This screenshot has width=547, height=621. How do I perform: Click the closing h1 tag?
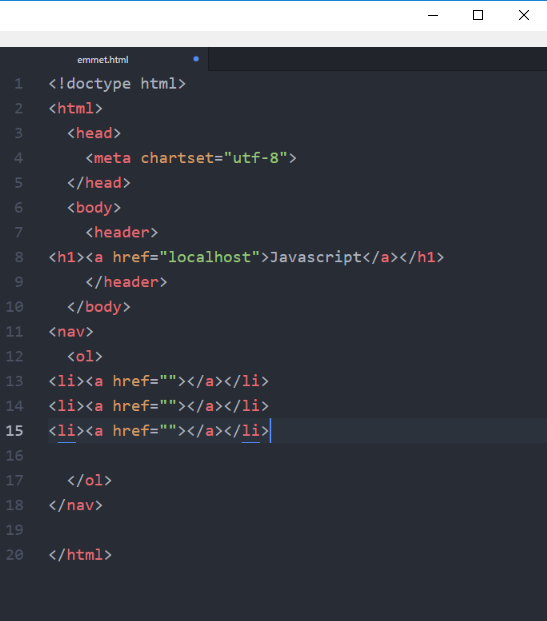pos(422,257)
